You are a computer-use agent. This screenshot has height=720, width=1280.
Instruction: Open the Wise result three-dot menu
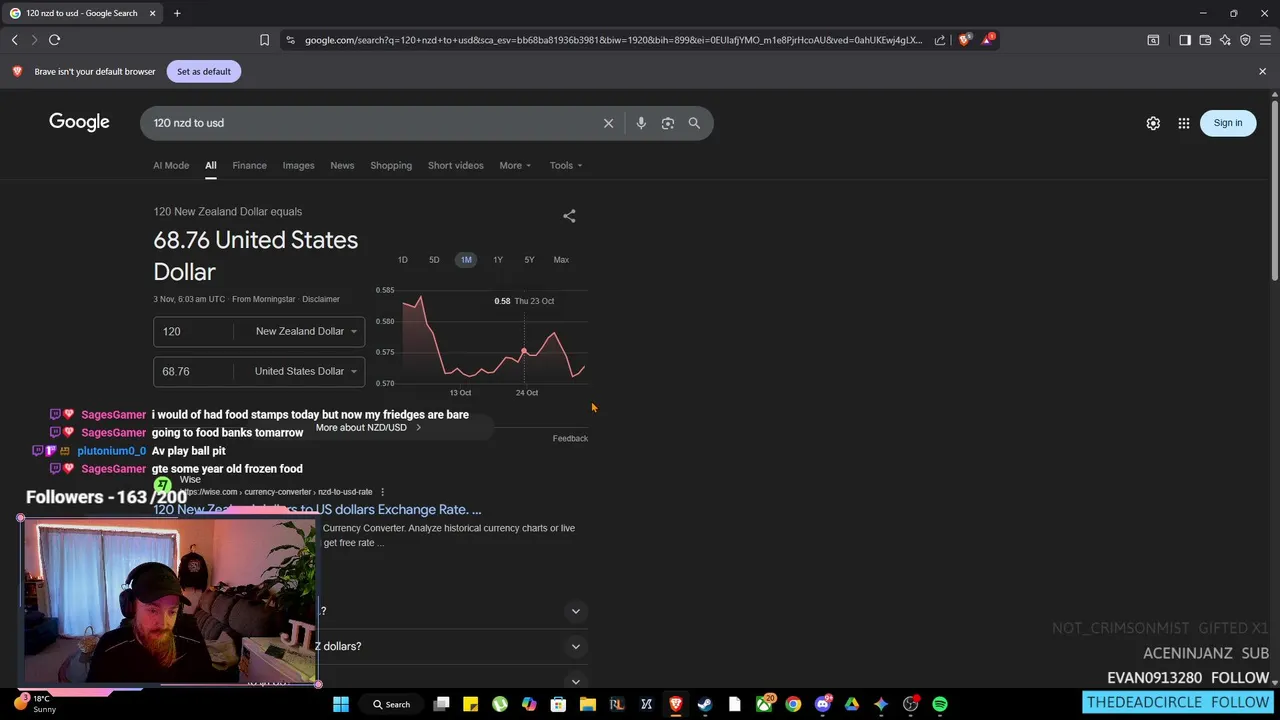pyautogui.click(x=382, y=492)
